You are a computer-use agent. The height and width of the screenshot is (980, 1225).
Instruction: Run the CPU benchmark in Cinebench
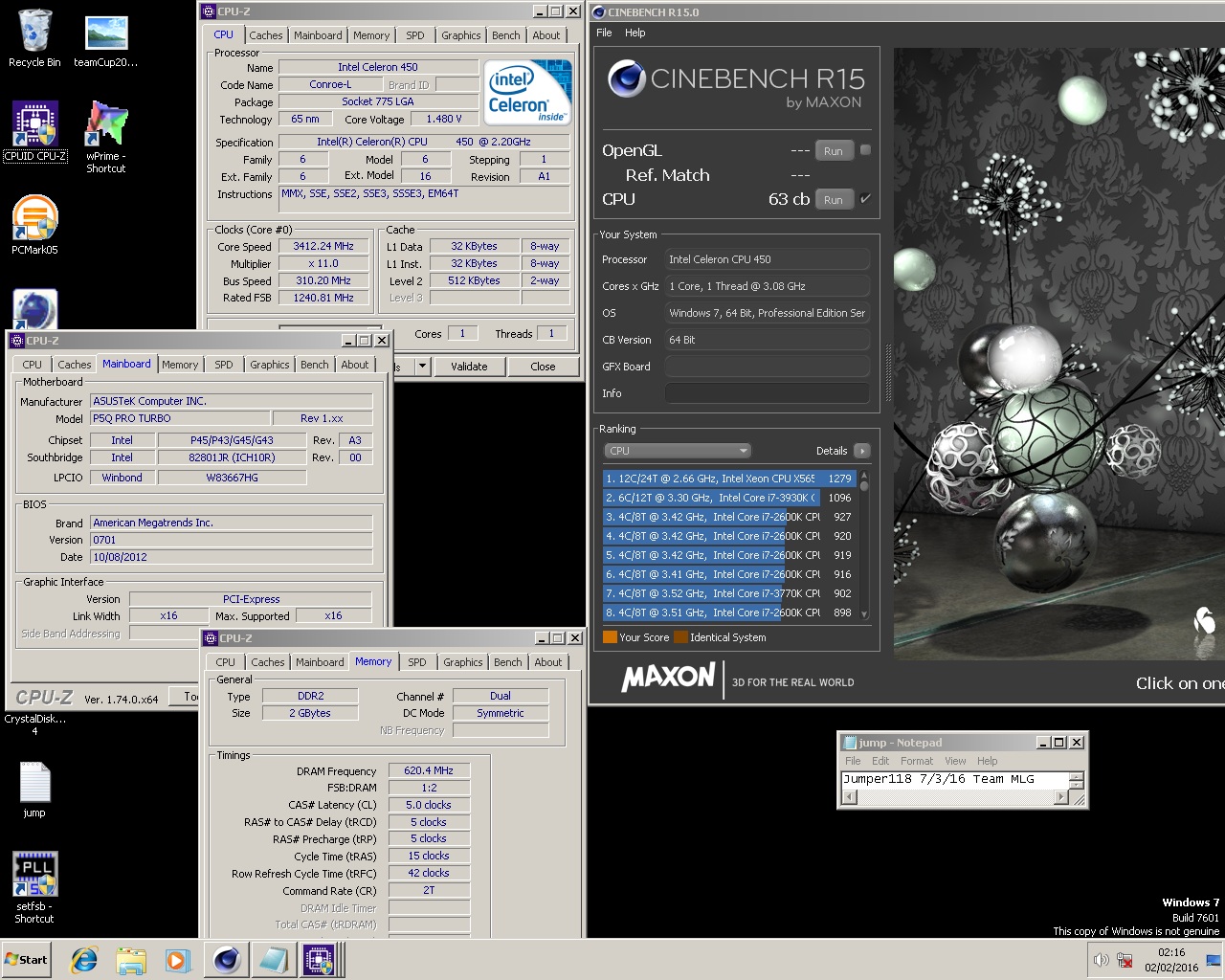(x=834, y=200)
